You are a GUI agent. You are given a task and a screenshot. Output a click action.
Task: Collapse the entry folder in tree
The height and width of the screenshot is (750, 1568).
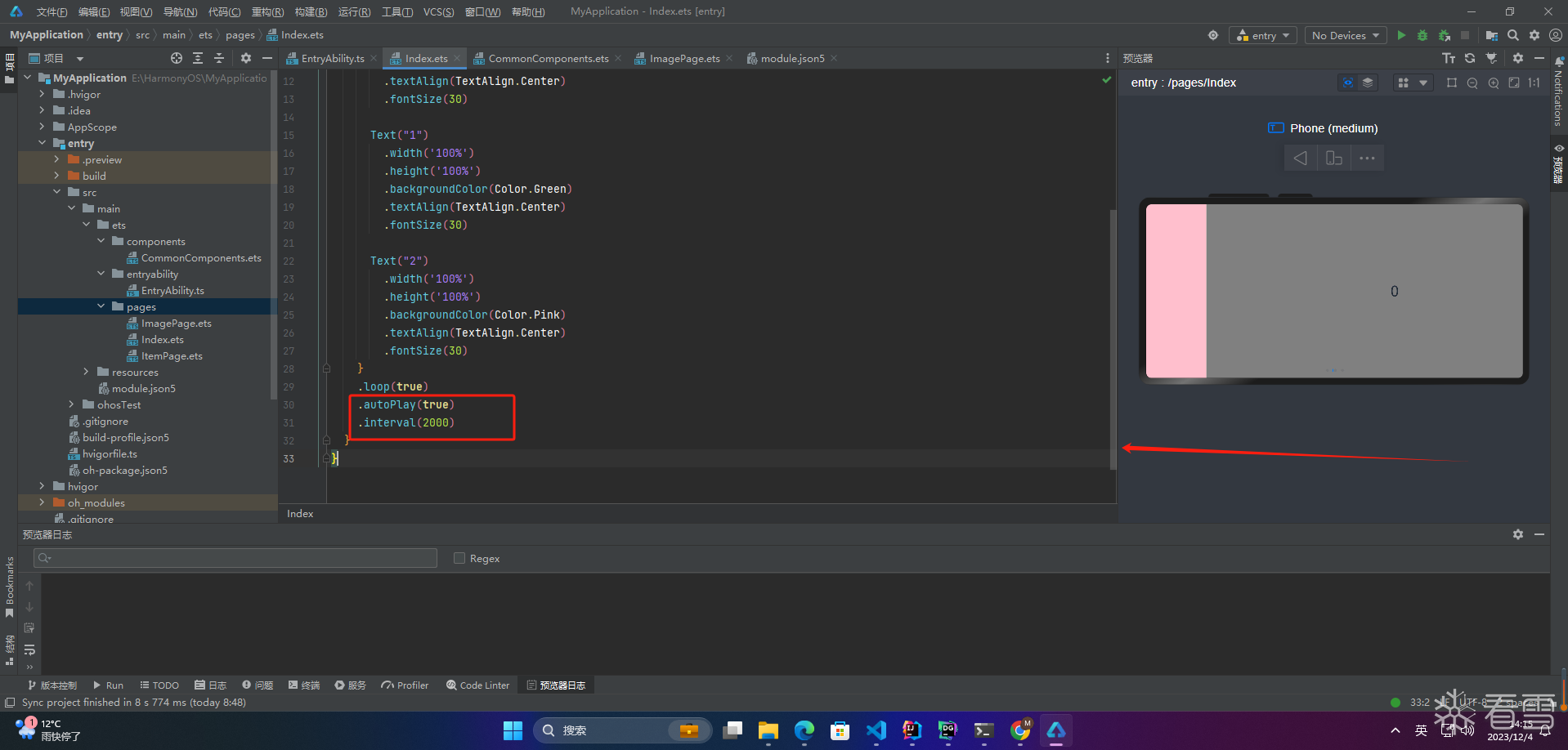(42, 143)
